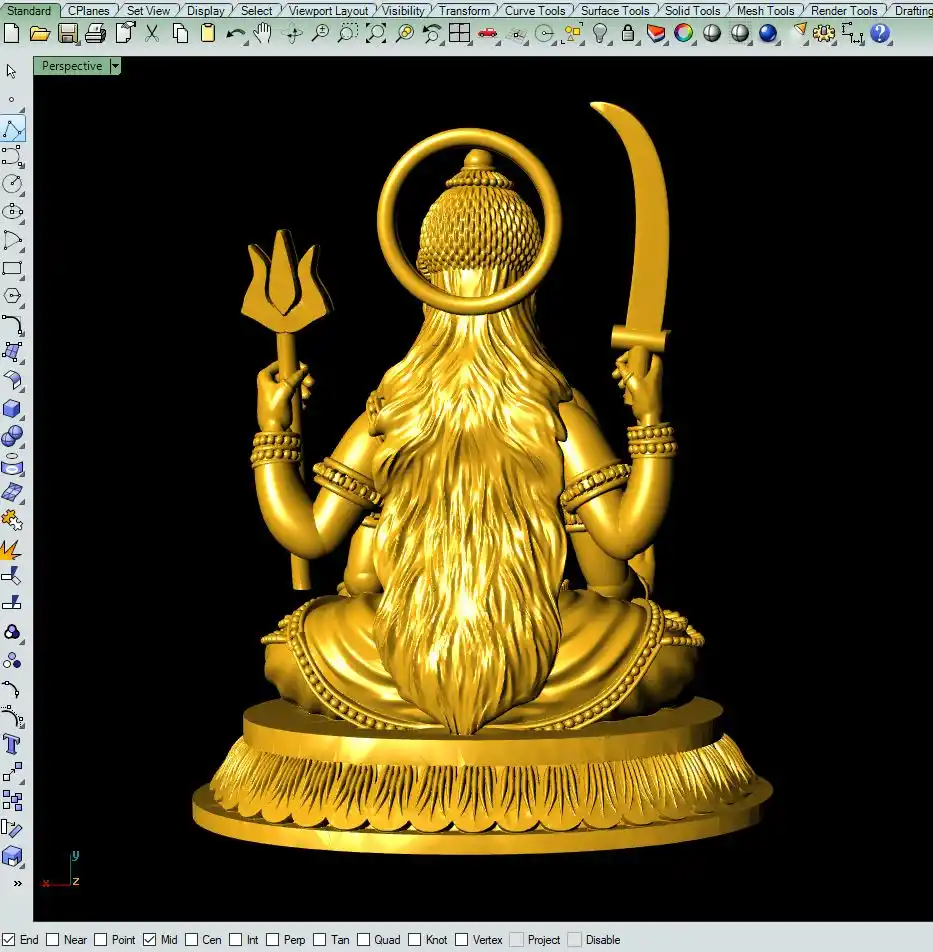Click the Perspective viewport title label
The height and width of the screenshot is (952, 933).
pyautogui.click(x=71, y=66)
